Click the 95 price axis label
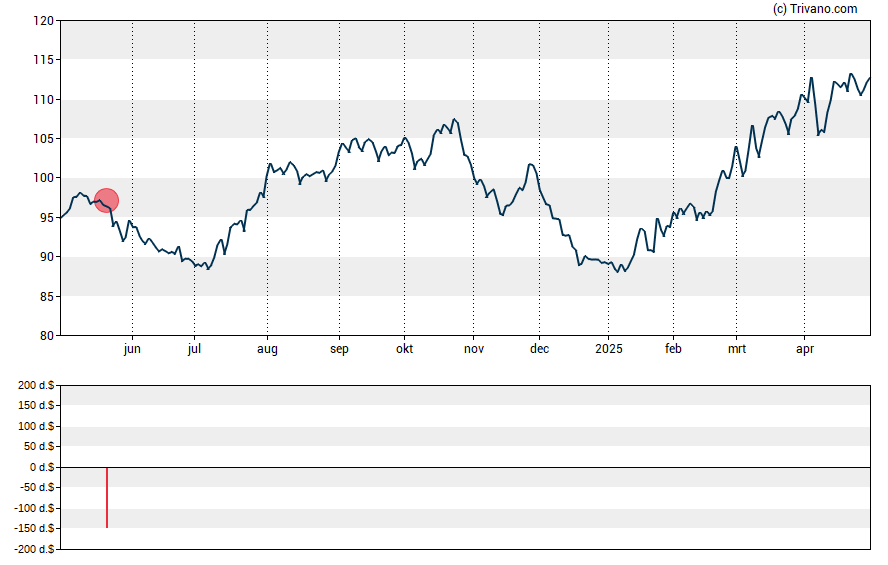 (47, 218)
